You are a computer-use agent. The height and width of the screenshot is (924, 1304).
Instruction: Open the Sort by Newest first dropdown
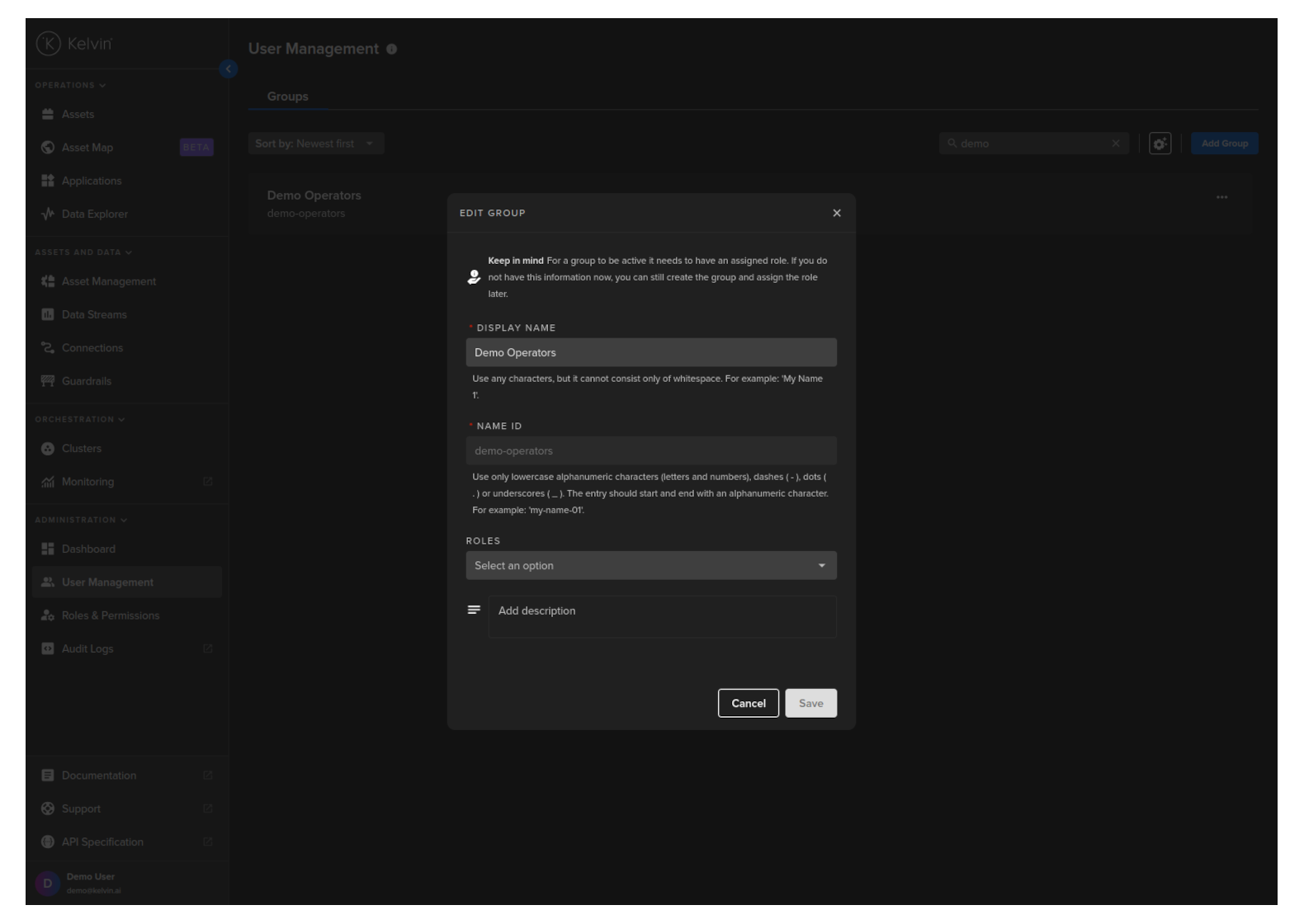tap(315, 144)
